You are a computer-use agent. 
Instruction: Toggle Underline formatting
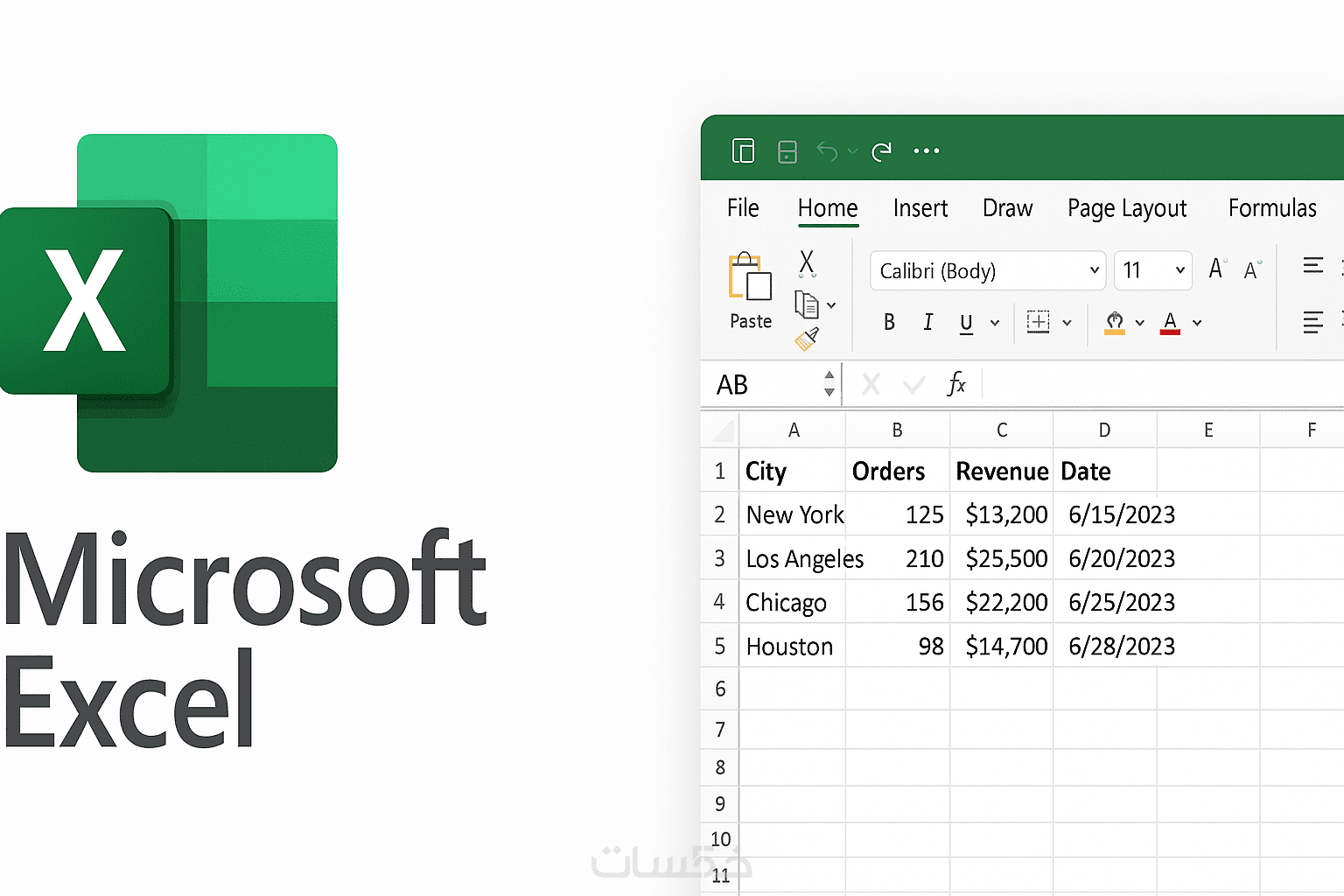tap(966, 324)
